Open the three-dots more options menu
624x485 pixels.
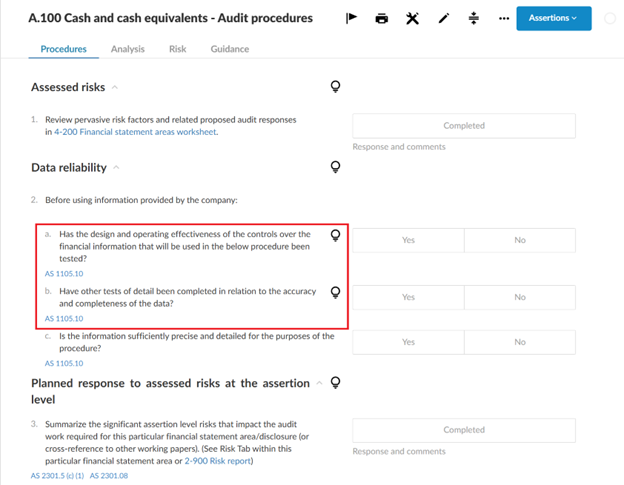504,18
